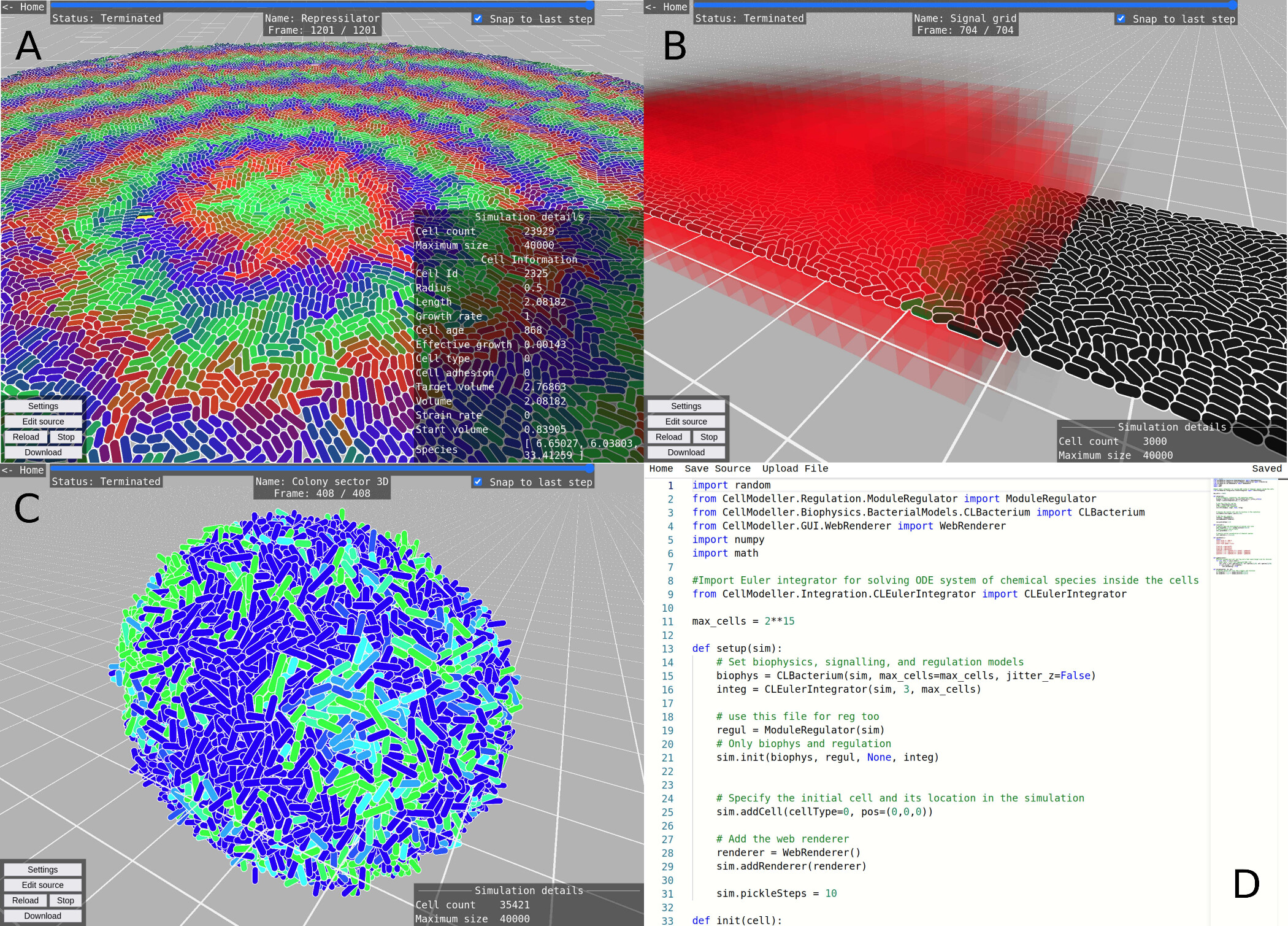Go back Home from the Colony sector 3D view
Image resolution: width=1288 pixels, height=926 pixels.
[x=23, y=470]
